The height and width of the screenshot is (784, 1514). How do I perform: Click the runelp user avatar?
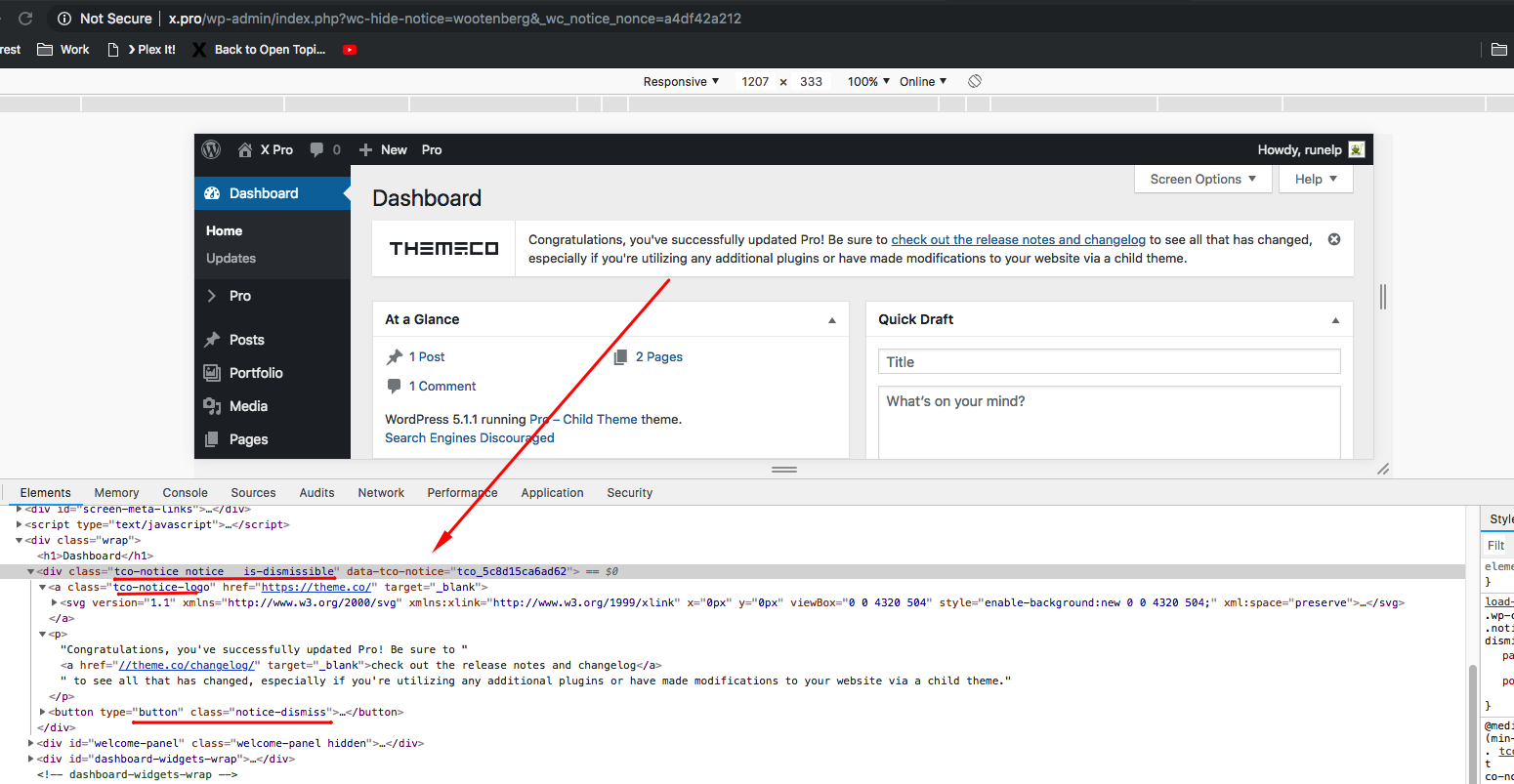[1356, 149]
